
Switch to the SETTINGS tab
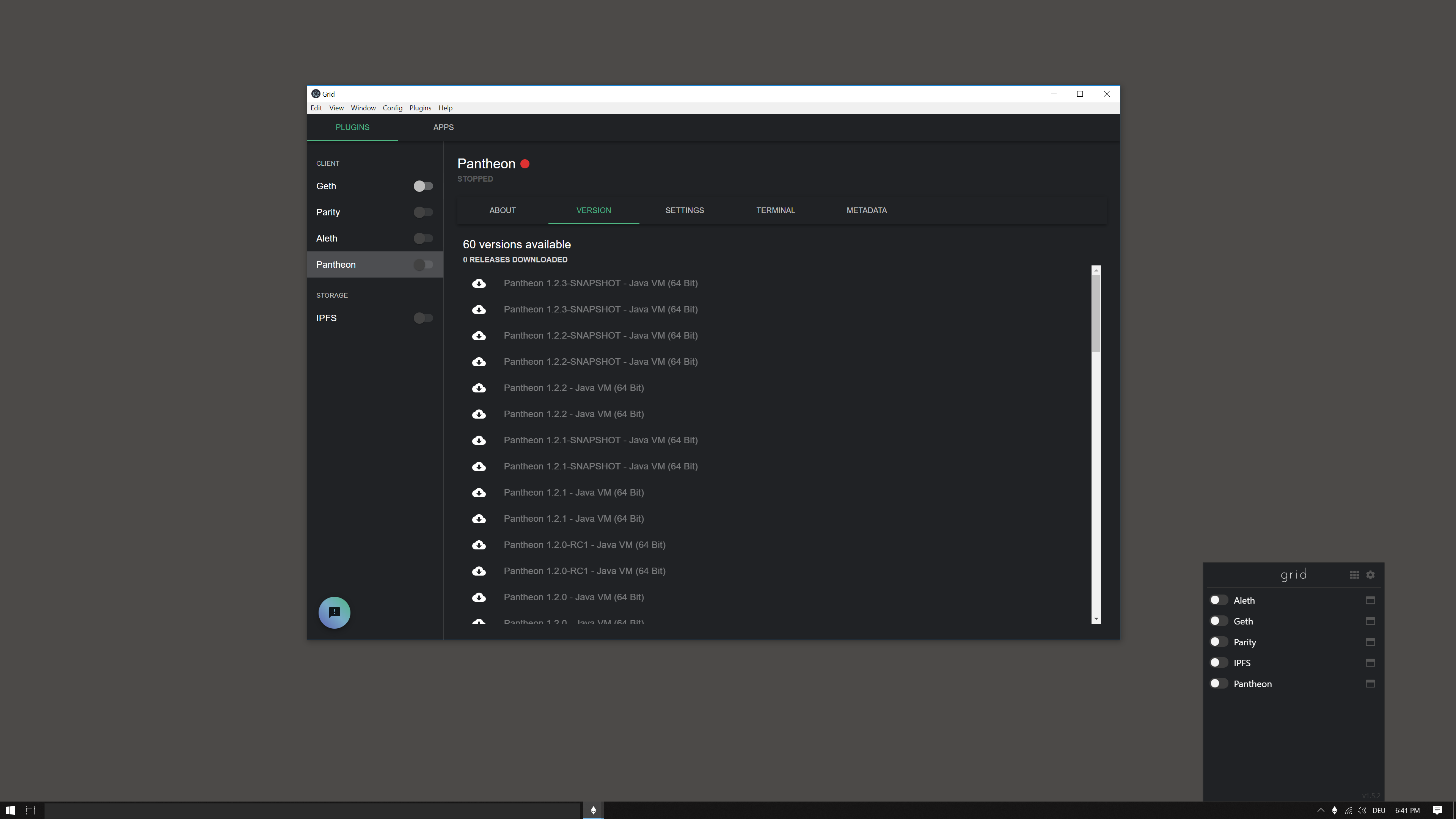[685, 210]
